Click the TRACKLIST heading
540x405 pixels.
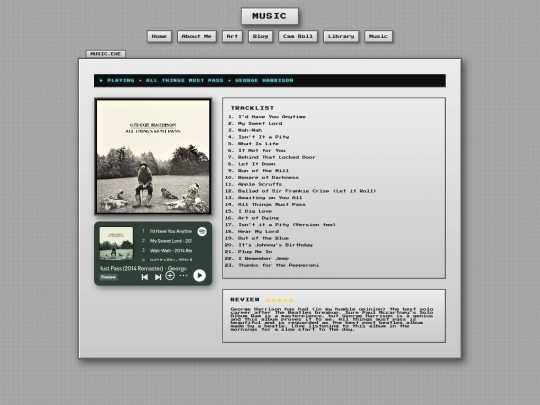[x=252, y=108]
